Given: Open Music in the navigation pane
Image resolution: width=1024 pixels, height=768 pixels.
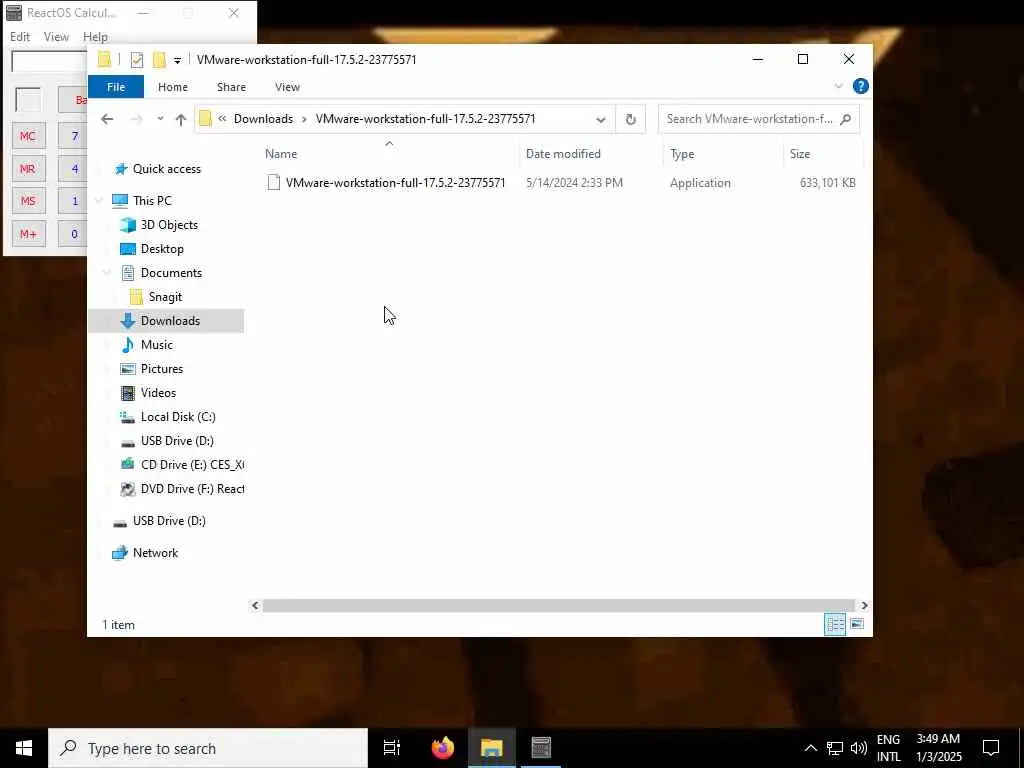Looking at the screenshot, I should pyautogui.click(x=157, y=345).
